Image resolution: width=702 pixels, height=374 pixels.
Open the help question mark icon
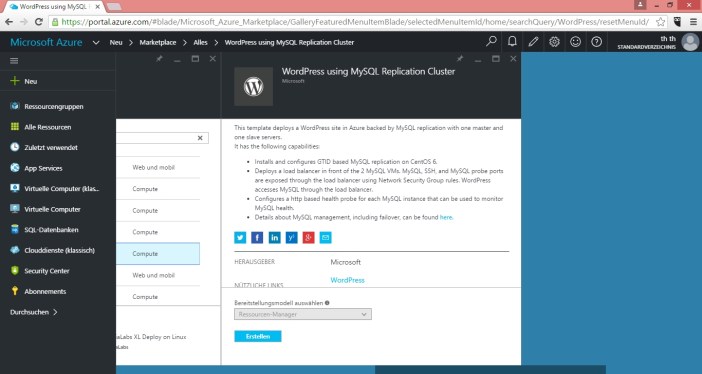pos(596,42)
